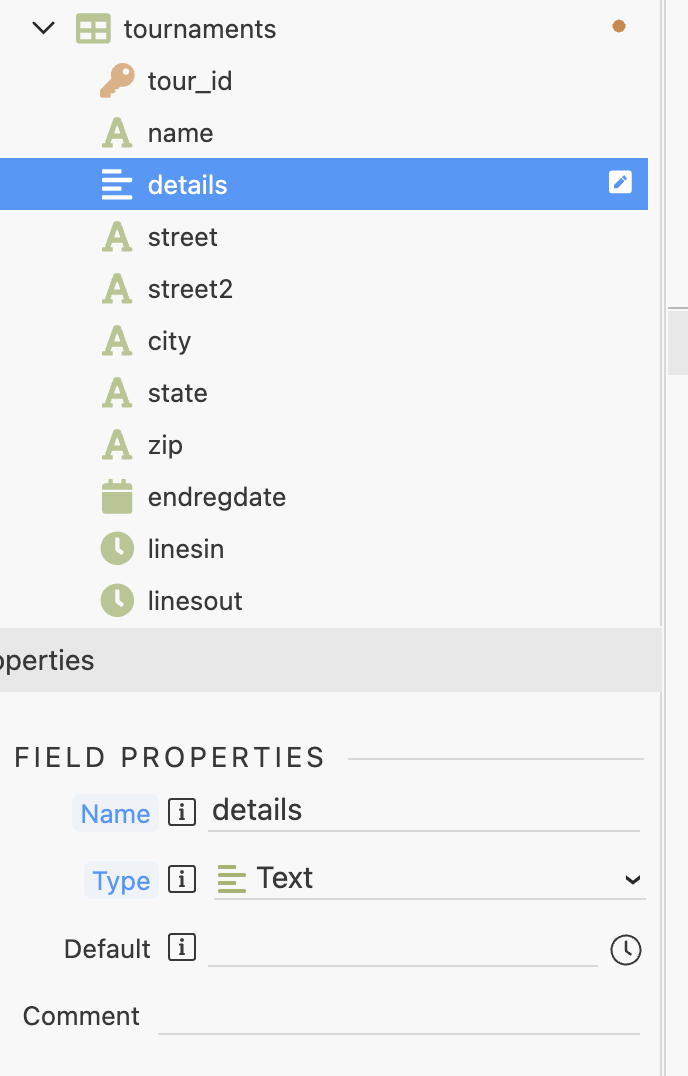The width and height of the screenshot is (688, 1076).
Task: Open the info icon next to Type
Action: (x=182, y=880)
